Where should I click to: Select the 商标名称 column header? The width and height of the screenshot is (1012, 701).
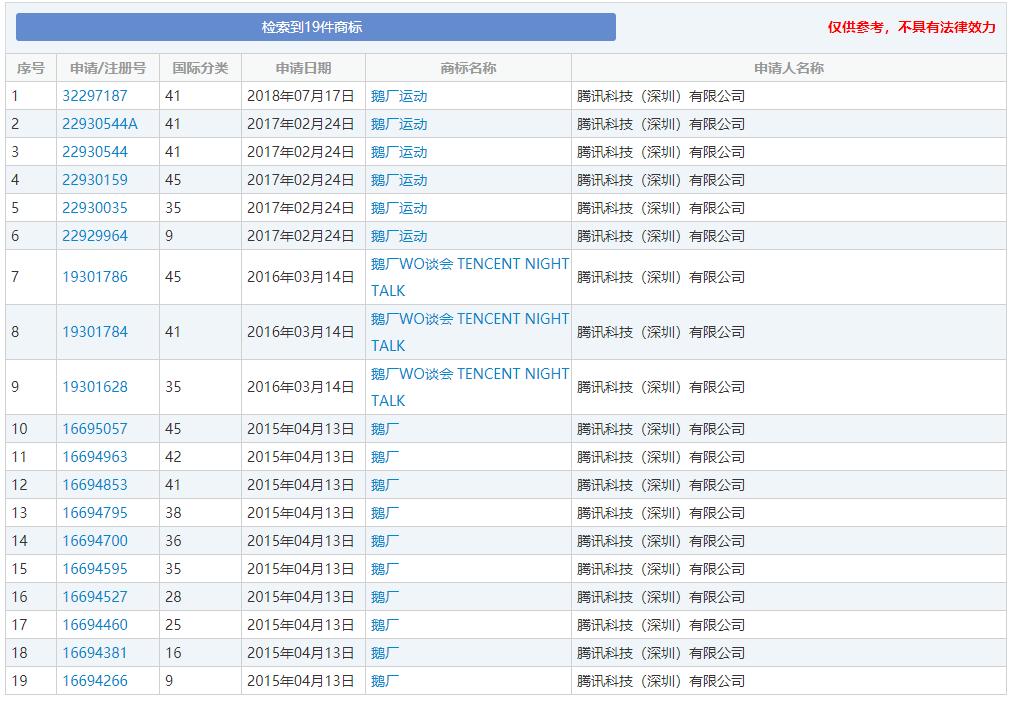tap(468, 68)
